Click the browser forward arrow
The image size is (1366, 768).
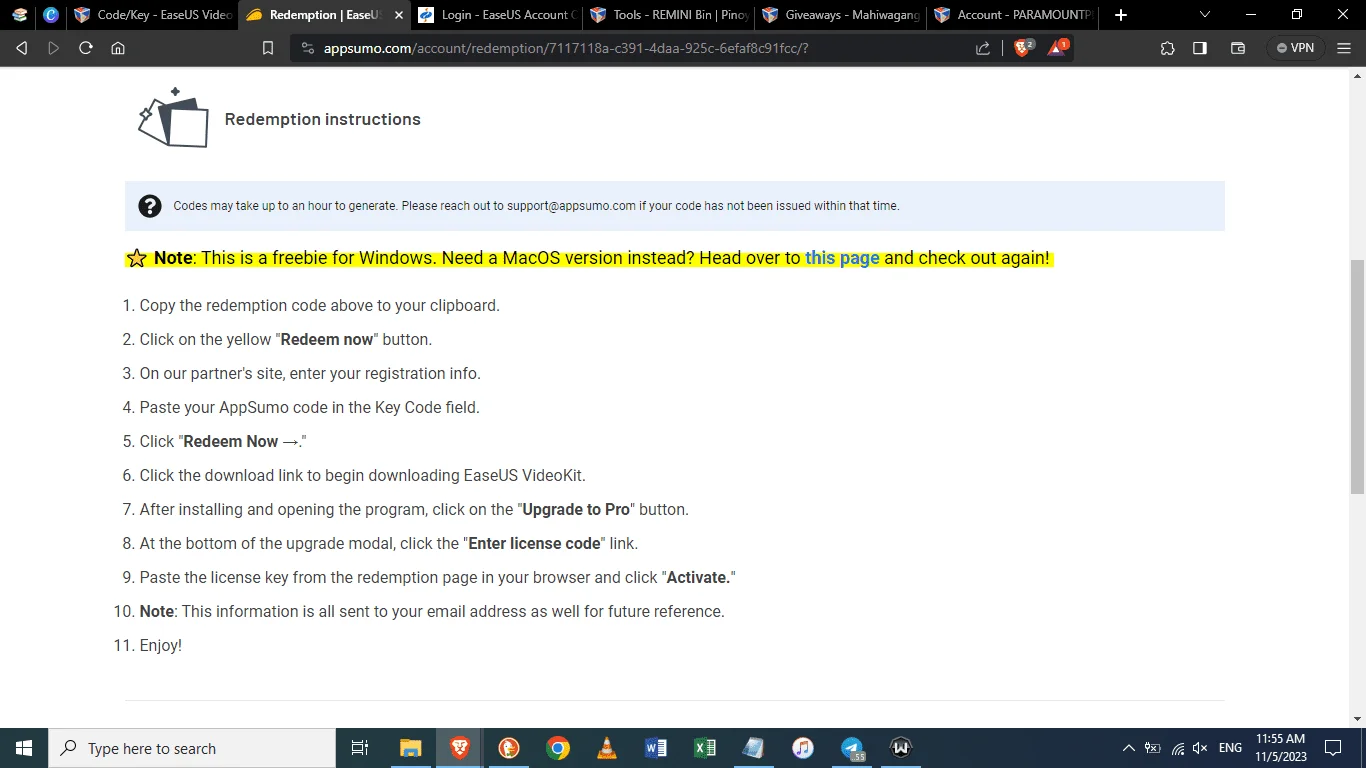(54, 48)
